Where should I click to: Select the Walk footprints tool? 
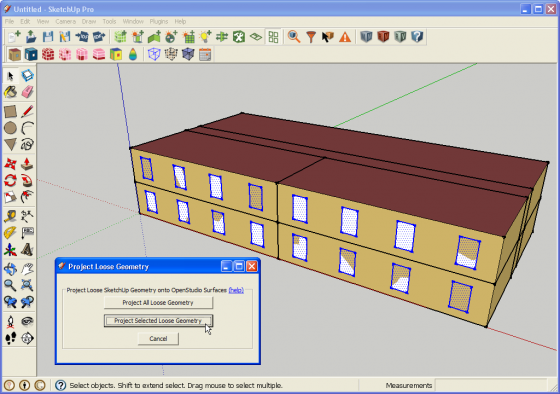pos(10,338)
